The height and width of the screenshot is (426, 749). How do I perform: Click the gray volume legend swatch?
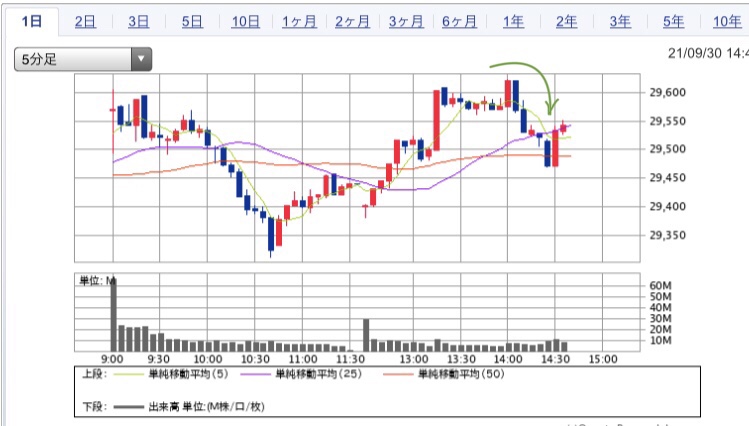[129, 407]
